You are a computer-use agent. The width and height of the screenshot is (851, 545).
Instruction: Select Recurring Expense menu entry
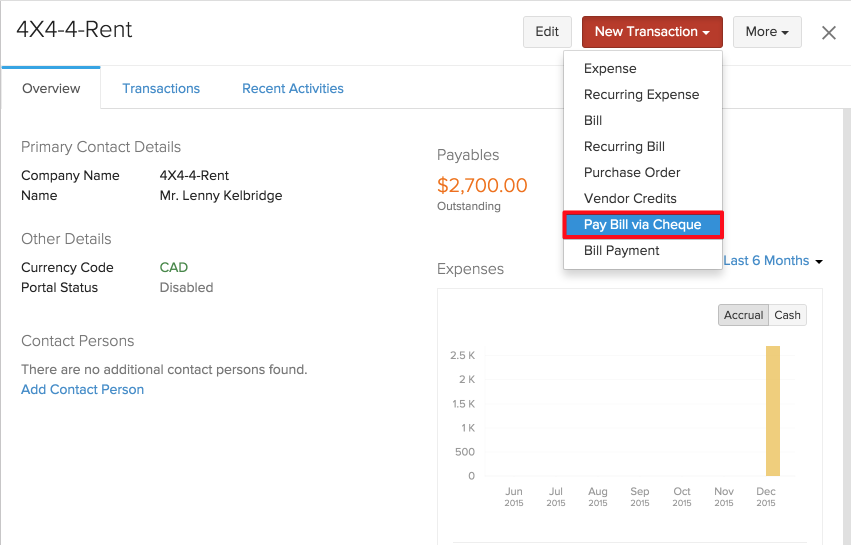(641, 95)
